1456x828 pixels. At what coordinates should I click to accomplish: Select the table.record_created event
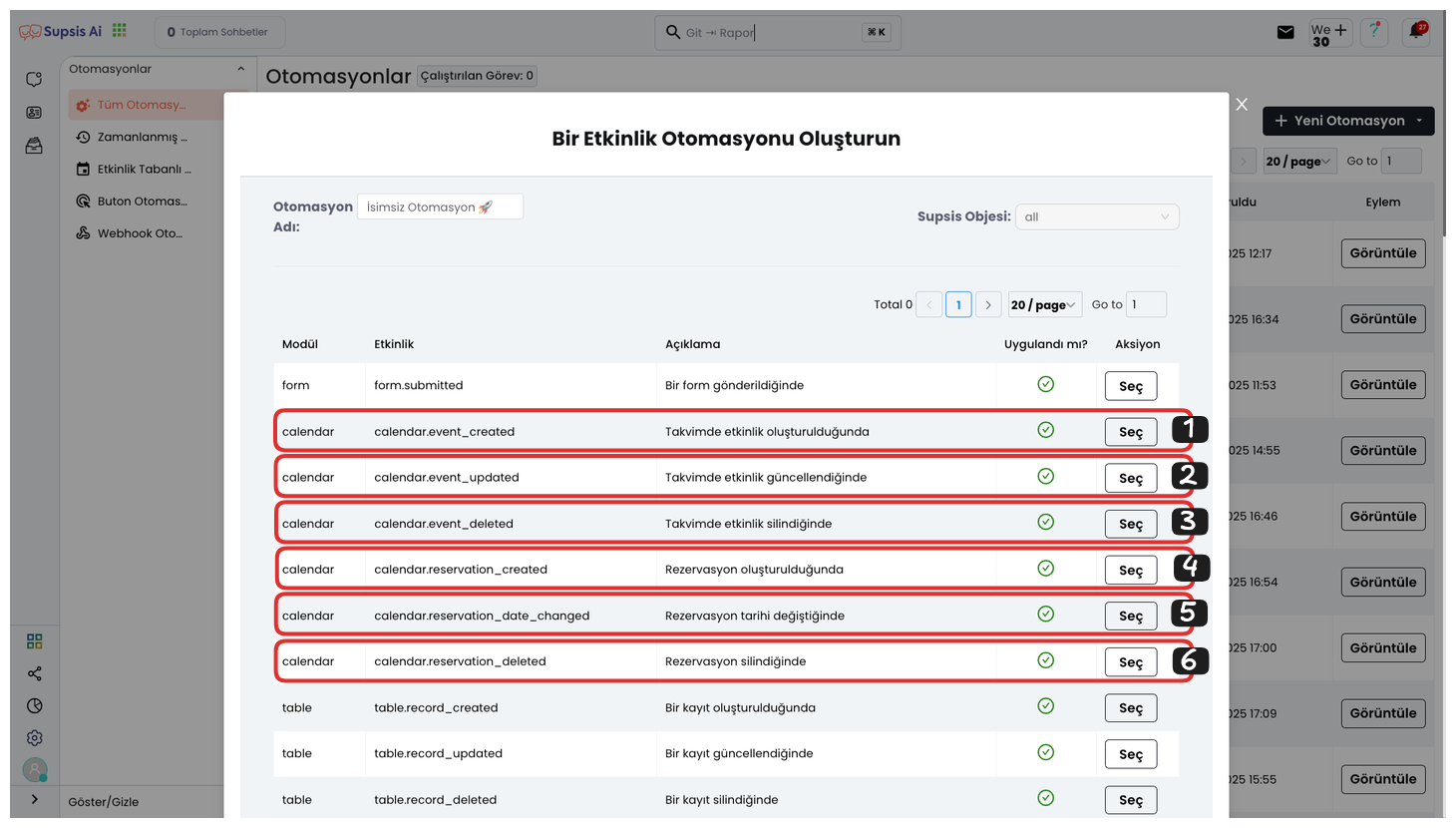pyautogui.click(x=1131, y=708)
